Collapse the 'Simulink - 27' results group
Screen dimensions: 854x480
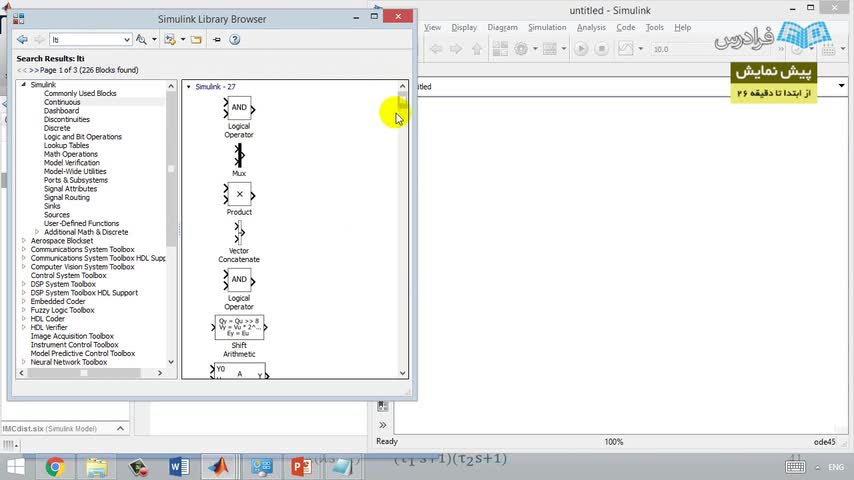pyautogui.click(x=188, y=87)
